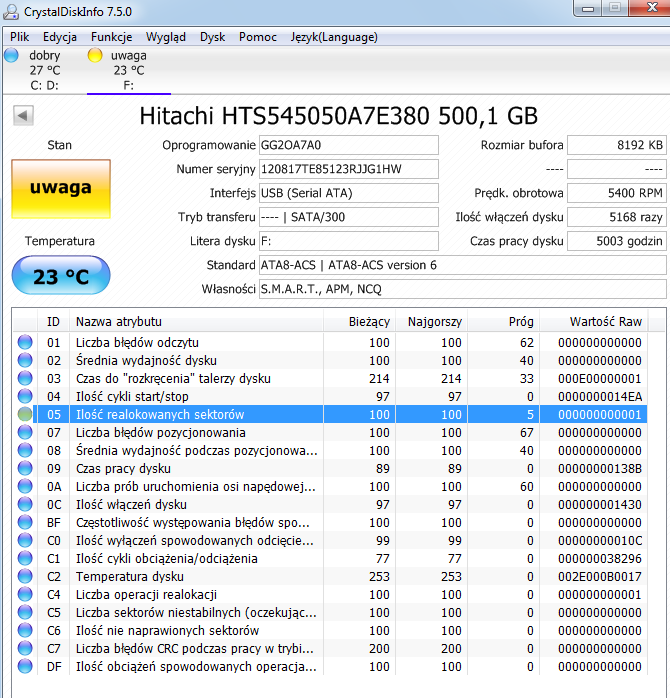Select row Temperatura dysku
The image size is (670, 698).
330,576
